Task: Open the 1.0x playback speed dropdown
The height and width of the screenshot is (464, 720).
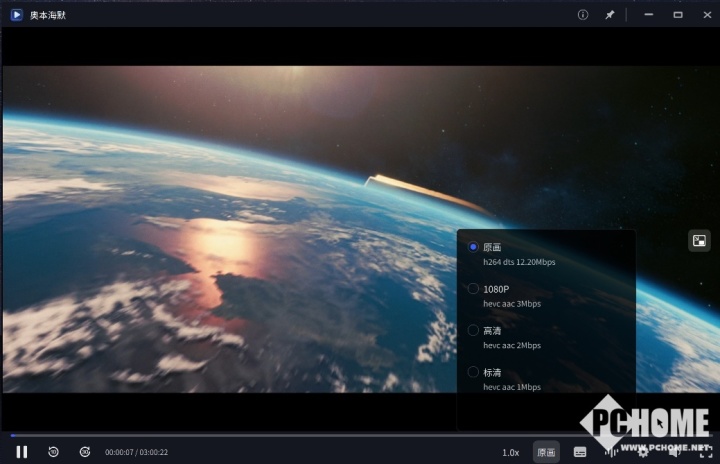Action: click(x=510, y=452)
